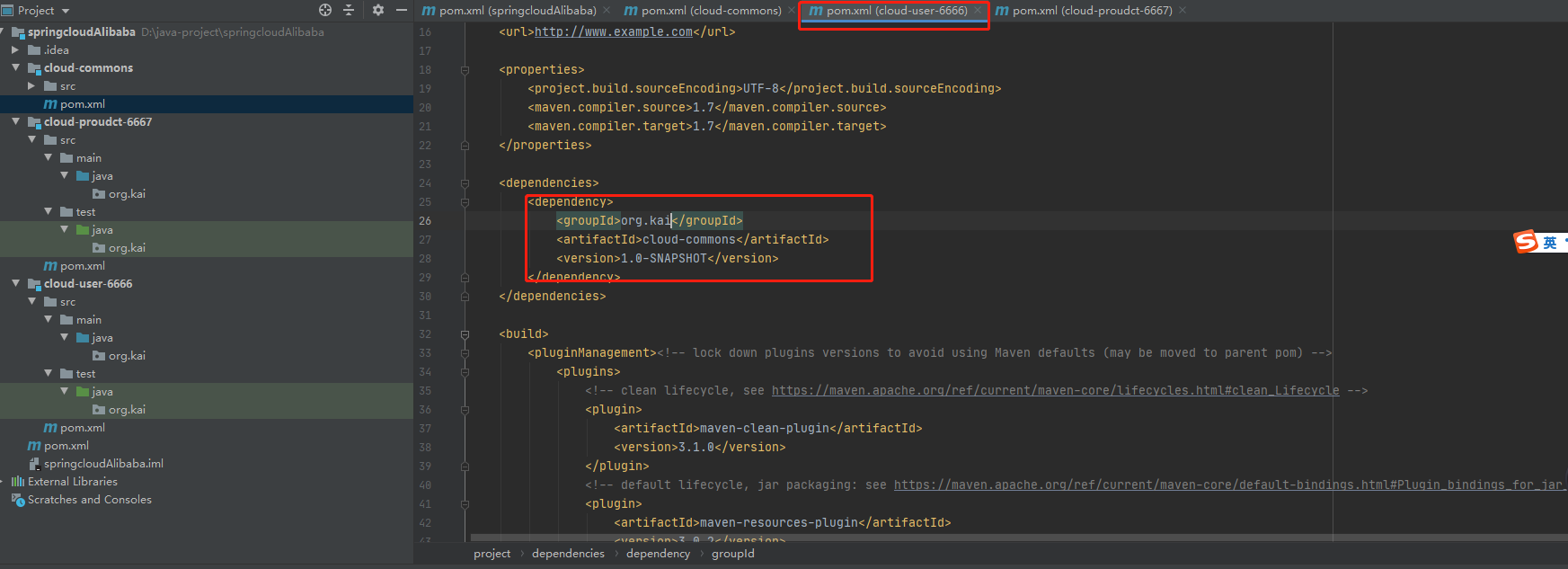
Task: Close the pom.xml (cloud-commons) tab
Action: pos(792,11)
